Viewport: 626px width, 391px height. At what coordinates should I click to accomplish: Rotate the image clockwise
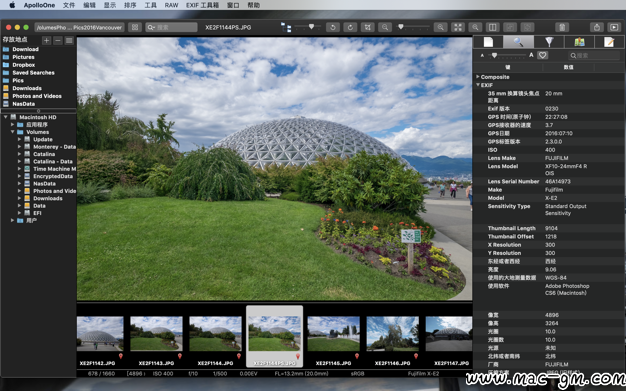click(350, 27)
